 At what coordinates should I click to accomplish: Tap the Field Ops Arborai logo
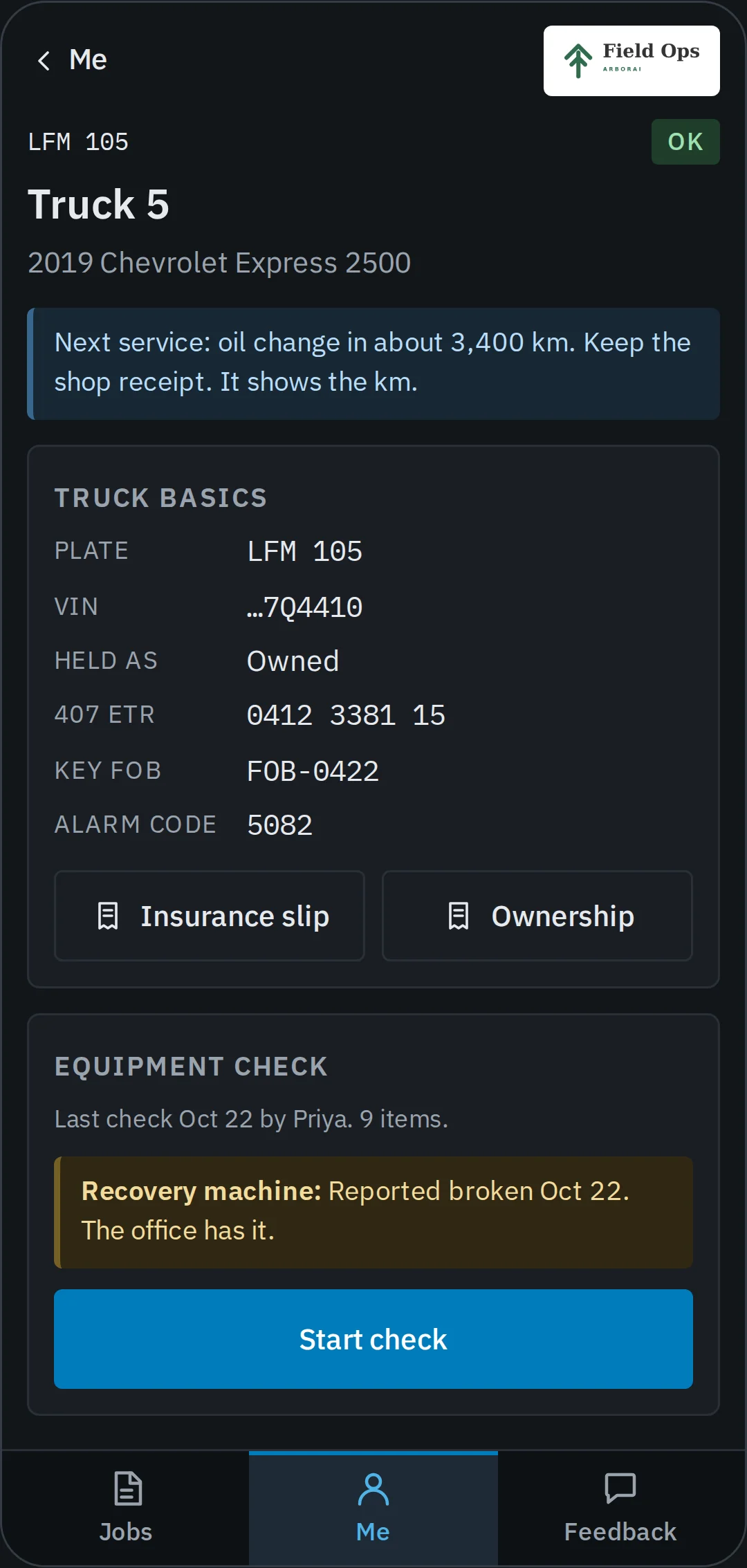click(x=631, y=61)
